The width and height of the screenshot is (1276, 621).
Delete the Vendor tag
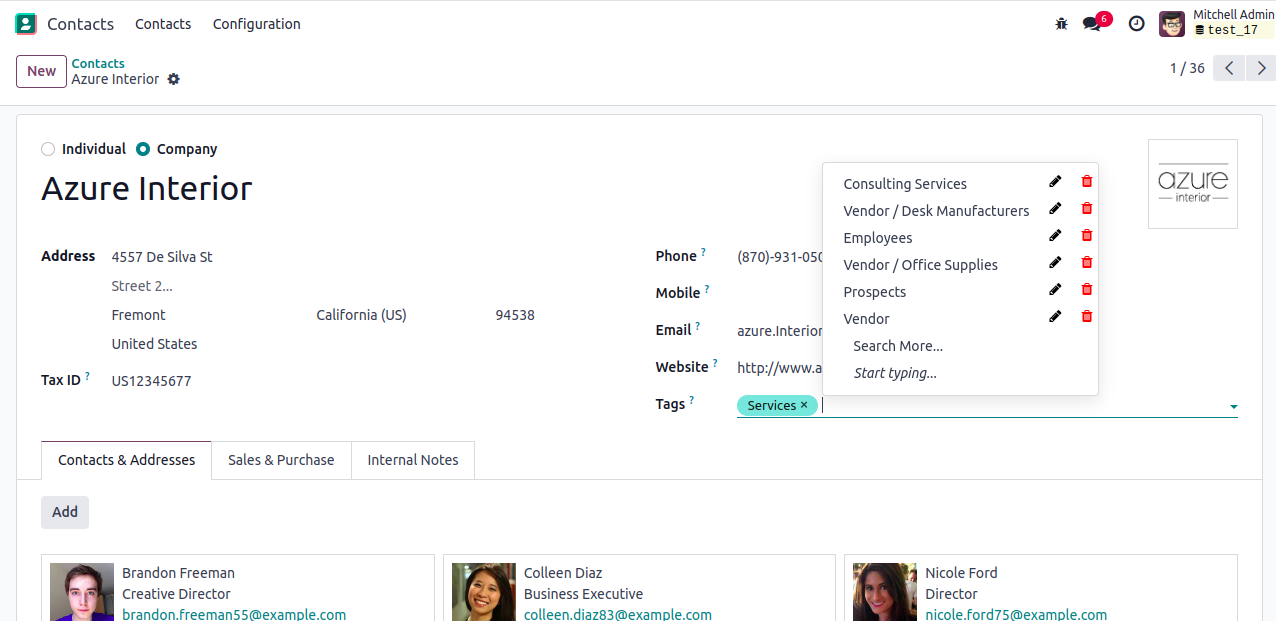[x=1087, y=317]
